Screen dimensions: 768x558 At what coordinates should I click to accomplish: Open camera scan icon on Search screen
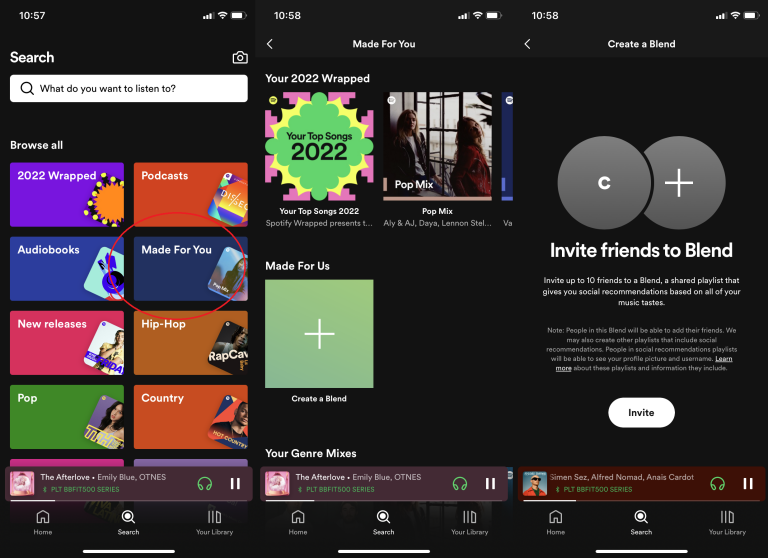coord(240,57)
